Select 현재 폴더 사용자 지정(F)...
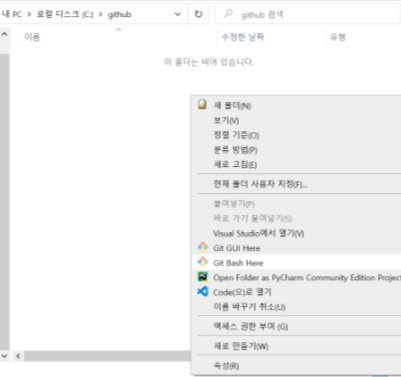This screenshot has height=377, width=401. [297, 184]
